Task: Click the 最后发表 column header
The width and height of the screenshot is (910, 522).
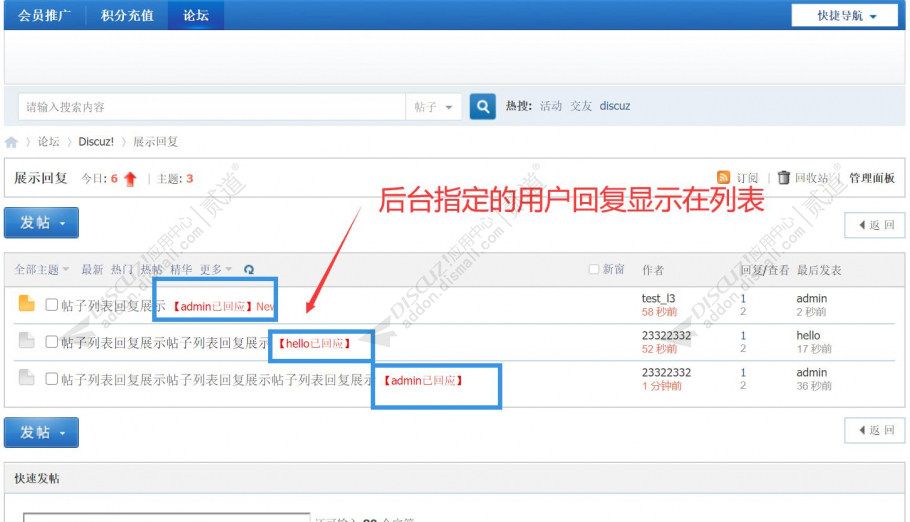Action: (819, 270)
